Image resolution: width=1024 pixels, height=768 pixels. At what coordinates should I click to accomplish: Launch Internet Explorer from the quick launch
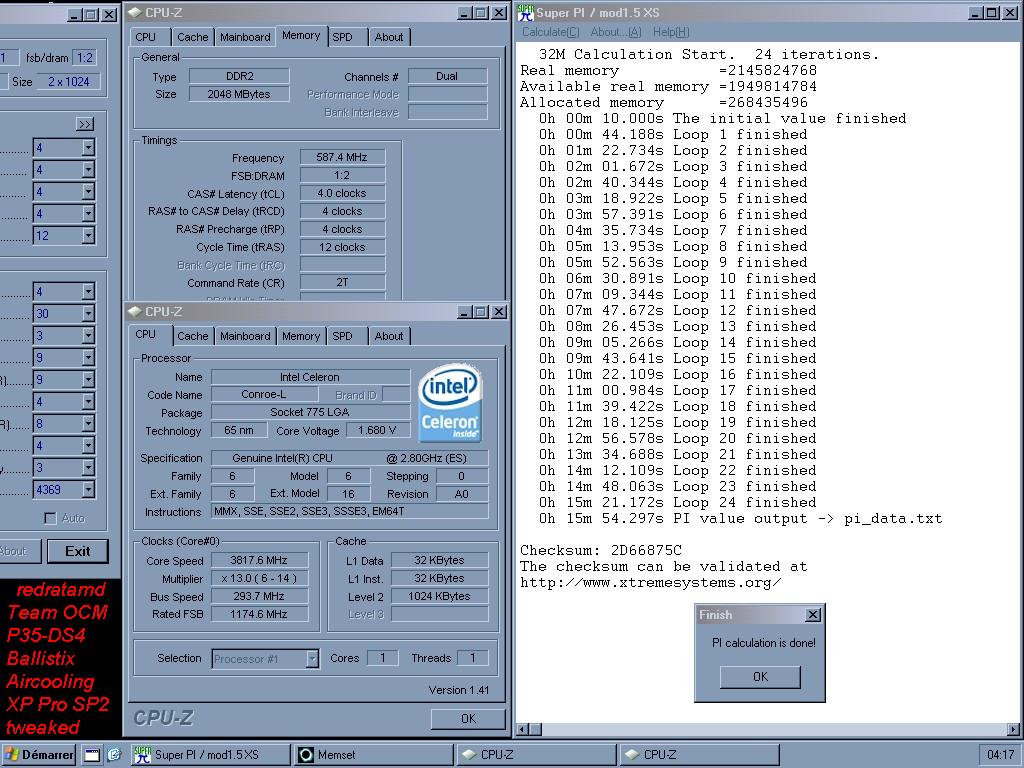(x=114, y=755)
